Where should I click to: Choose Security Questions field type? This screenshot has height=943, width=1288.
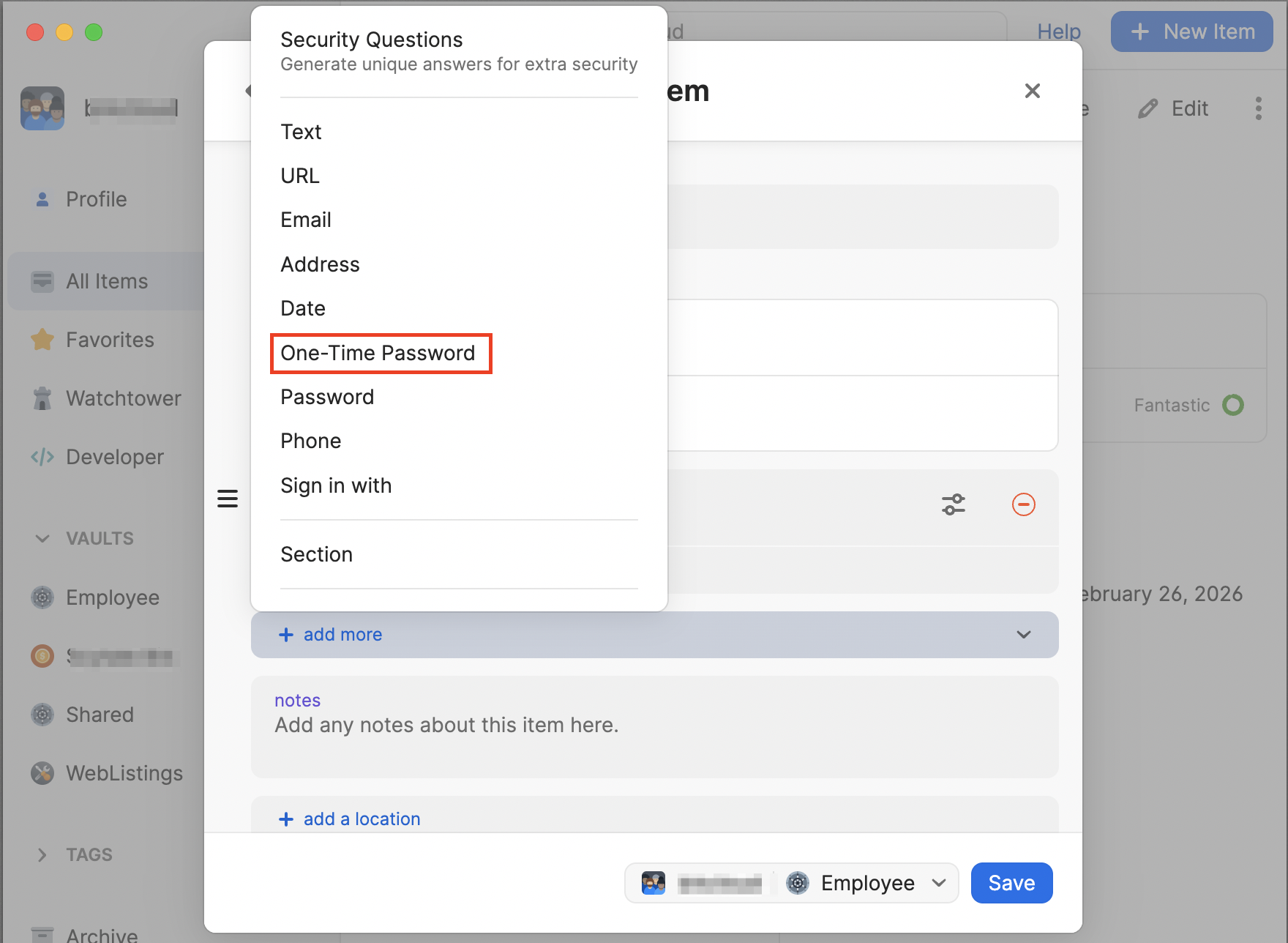point(459,51)
